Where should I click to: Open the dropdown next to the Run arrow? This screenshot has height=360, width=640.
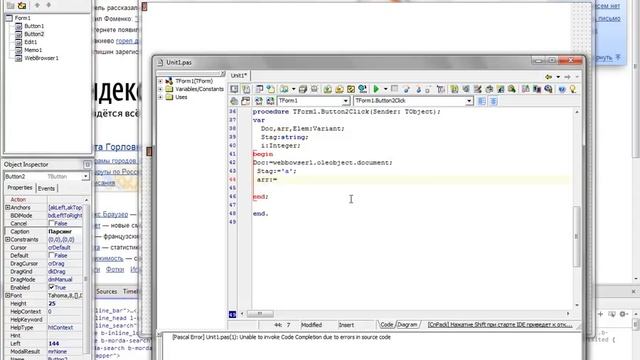tap(385, 89)
